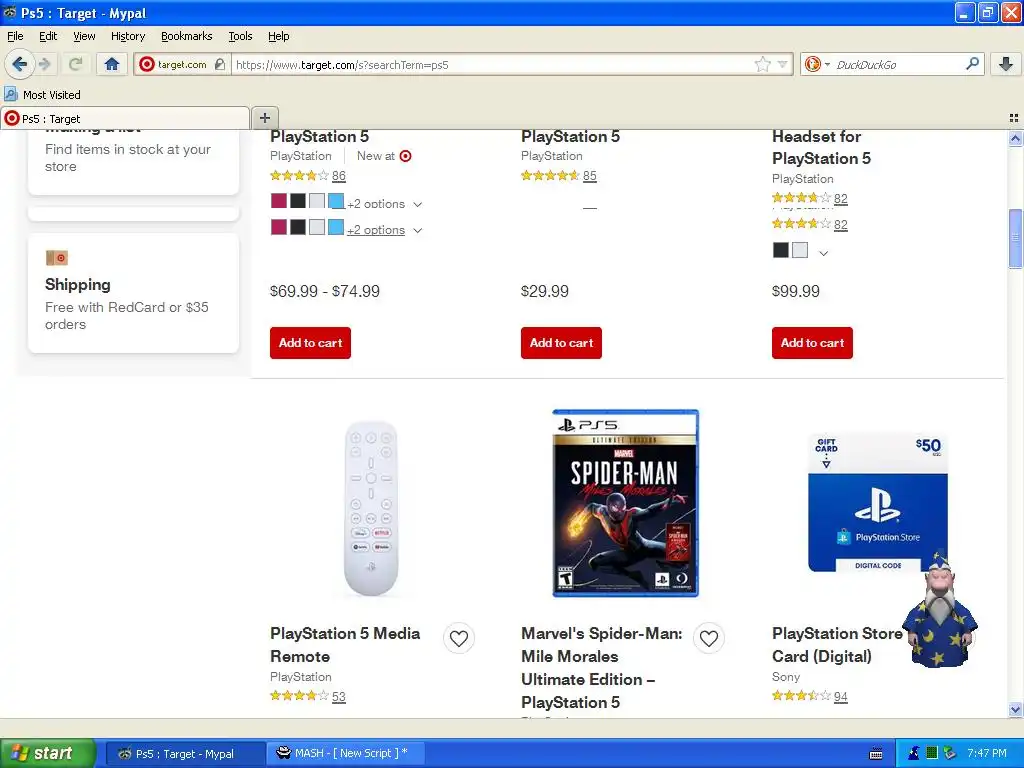Click the DuckDuckGo search field
Screen dimensions: 1024x768
(897, 64)
